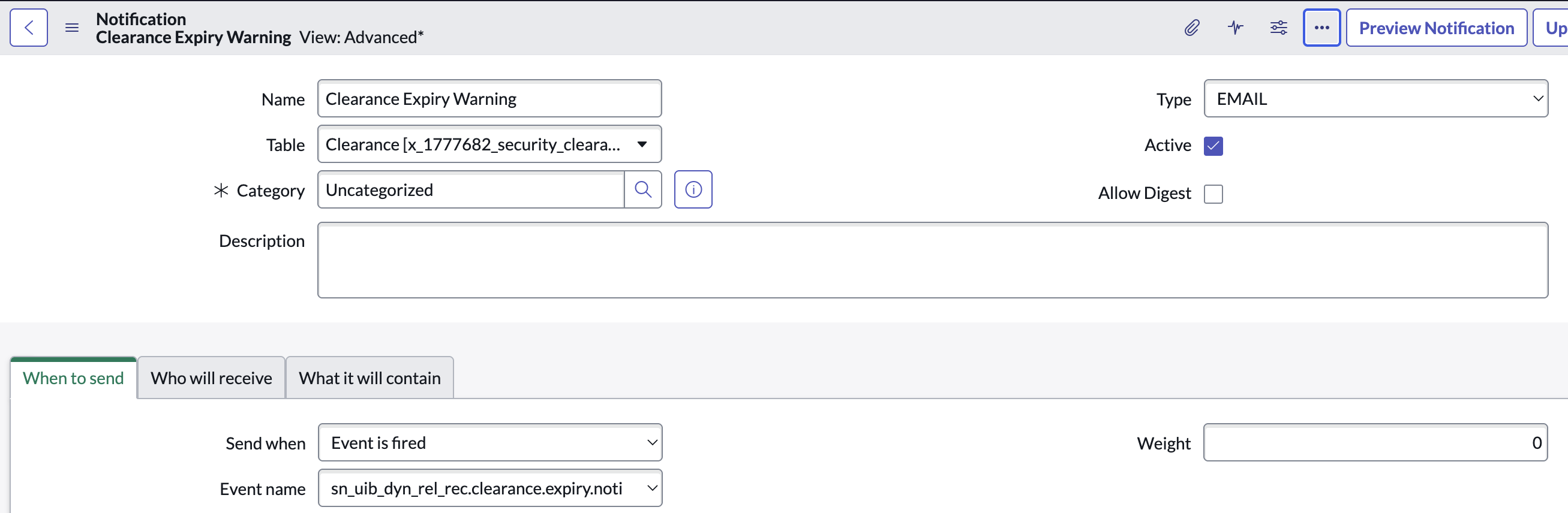Click the Weight input field
Image resolution: width=1568 pixels, height=513 pixels.
(x=1374, y=442)
